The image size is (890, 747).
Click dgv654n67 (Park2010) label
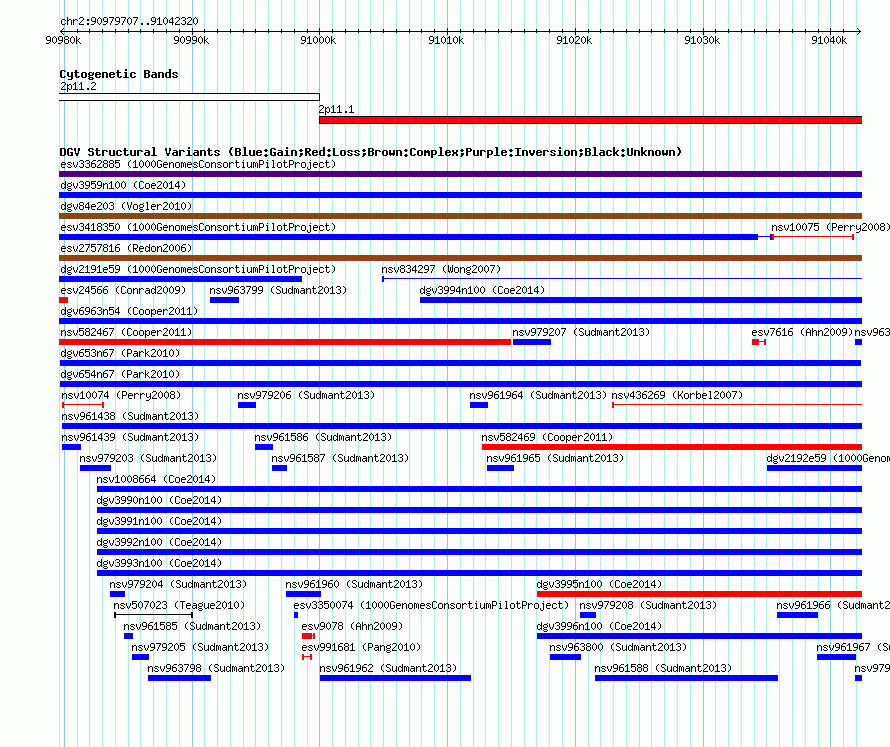coord(120,374)
